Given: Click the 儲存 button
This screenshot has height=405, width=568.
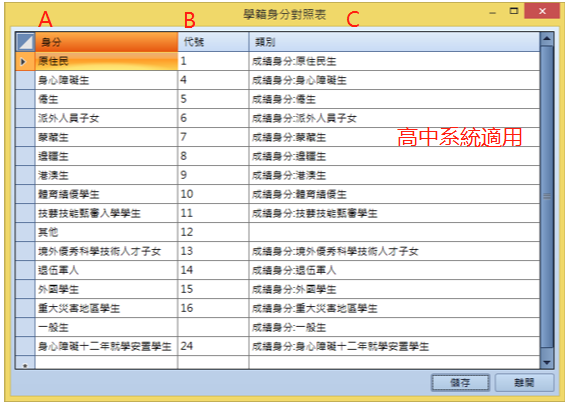Looking at the screenshot, I should click(x=460, y=383).
